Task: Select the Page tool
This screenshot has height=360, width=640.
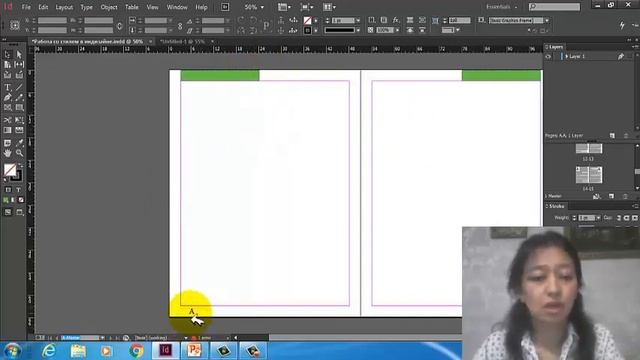Action: tap(8, 64)
